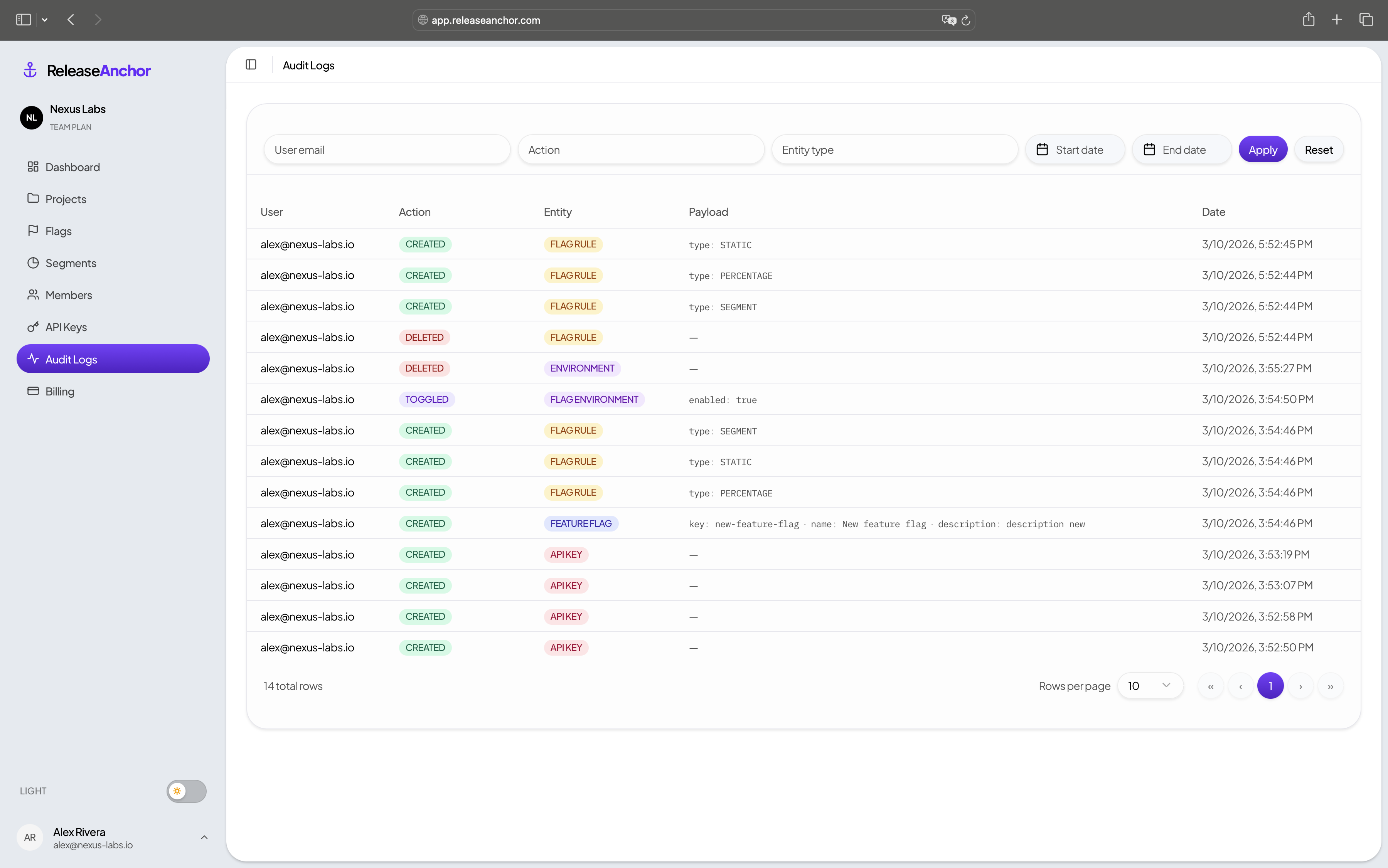Viewport: 1388px width, 868px height.
Task: Go to API Keys in the sidebar
Action: pos(66,327)
